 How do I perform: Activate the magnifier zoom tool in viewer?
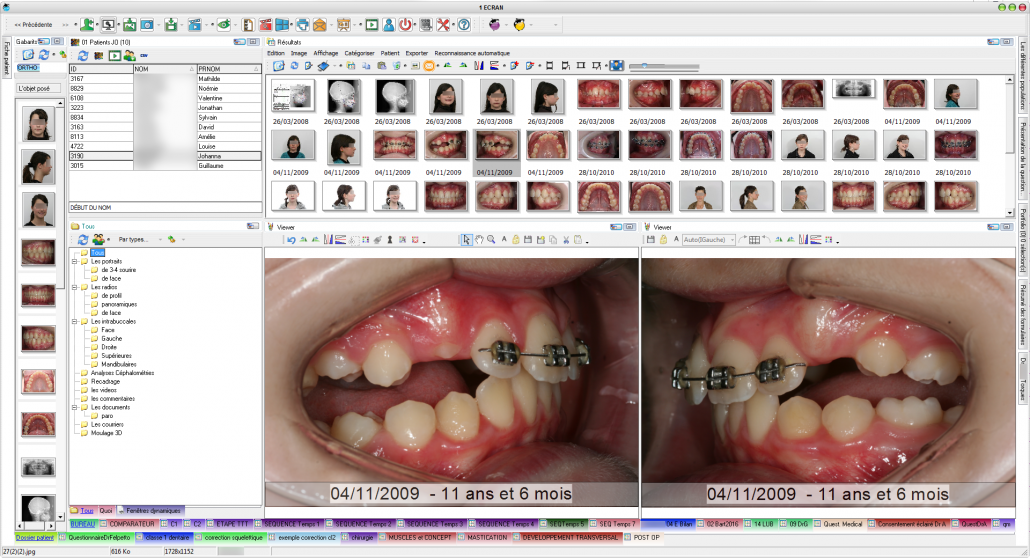pos(491,240)
